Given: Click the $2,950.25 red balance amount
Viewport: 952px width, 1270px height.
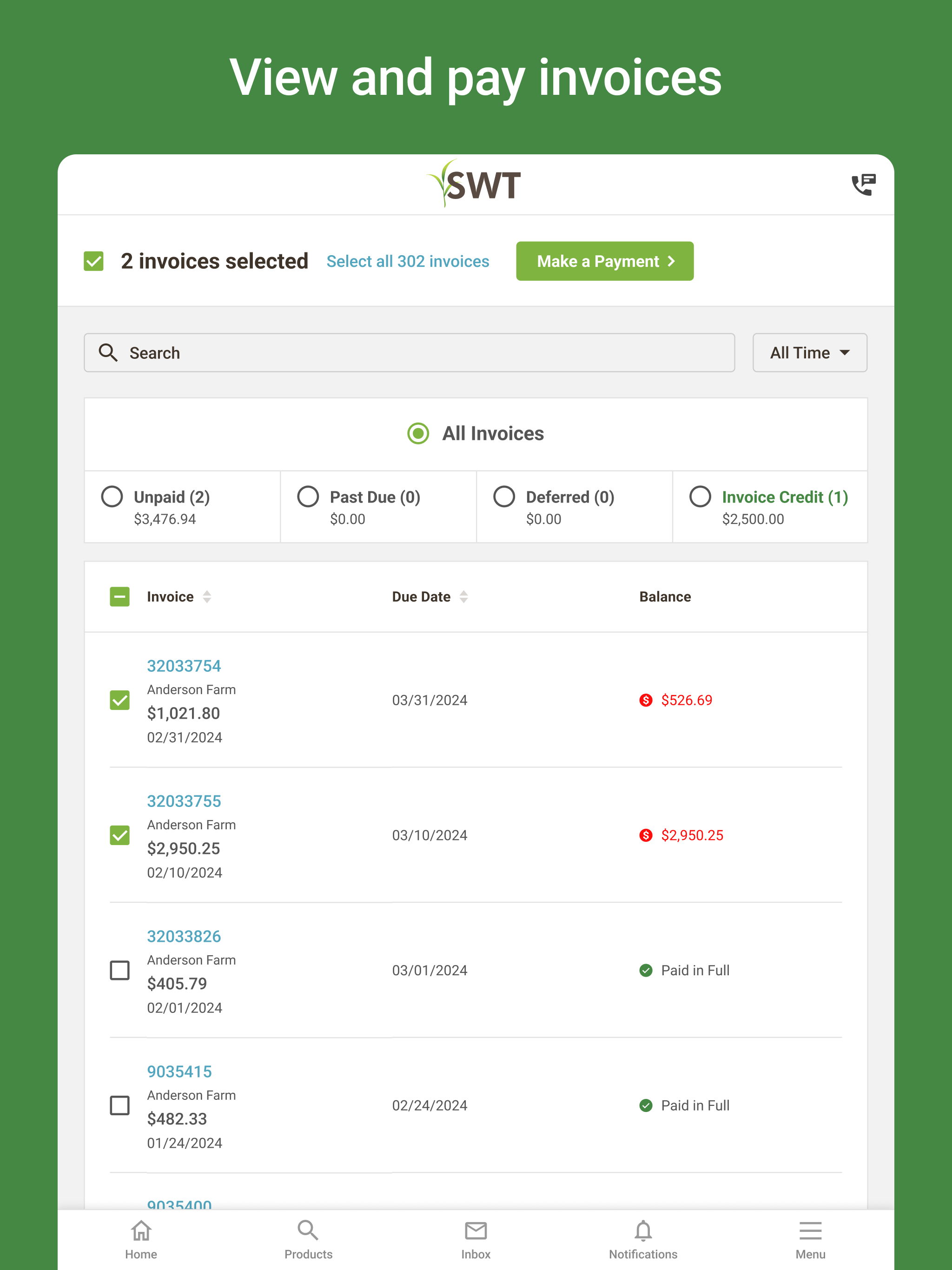Looking at the screenshot, I should tap(692, 835).
